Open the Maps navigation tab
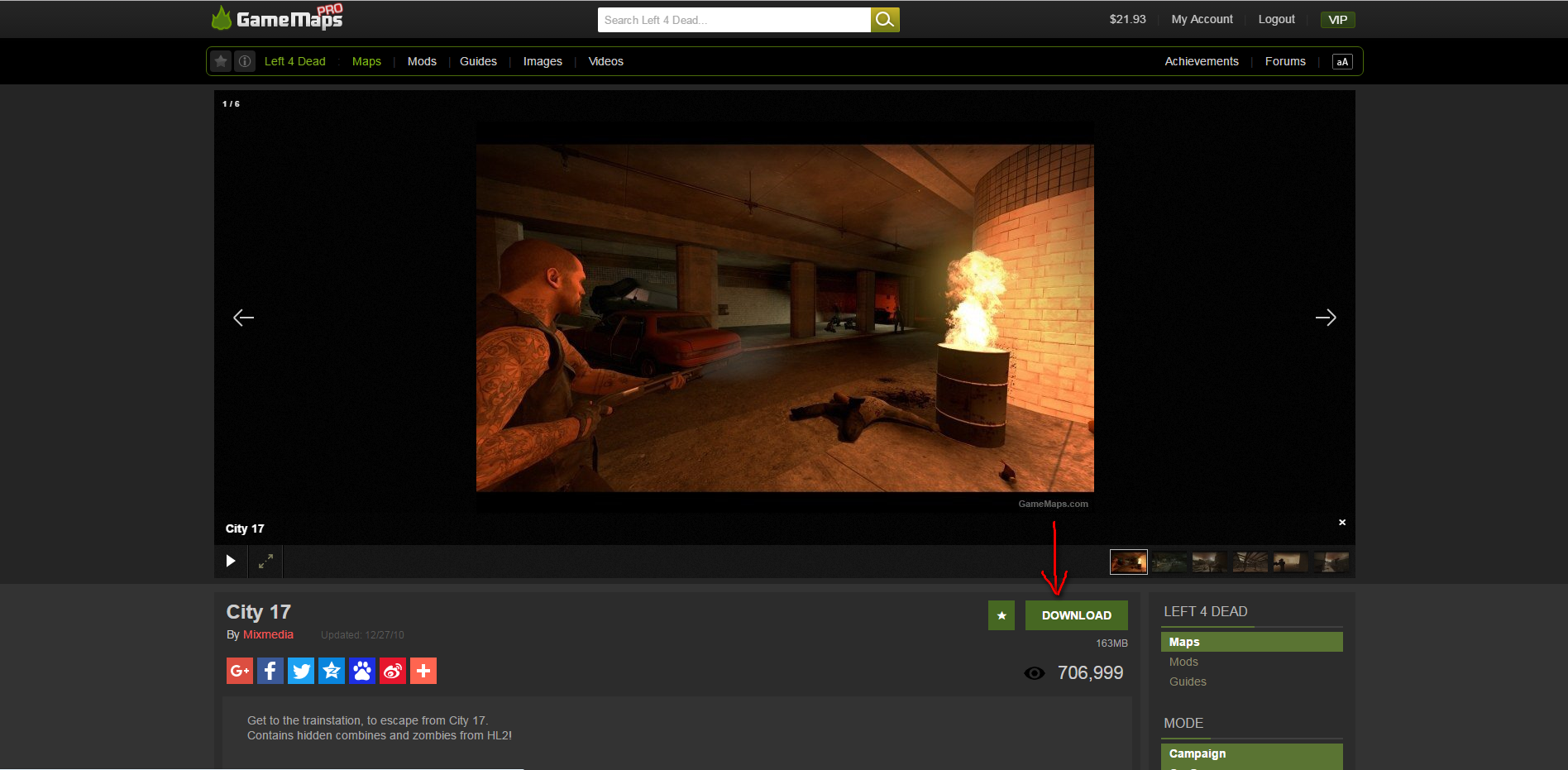The image size is (1568, 770). (x=366, y=61)
